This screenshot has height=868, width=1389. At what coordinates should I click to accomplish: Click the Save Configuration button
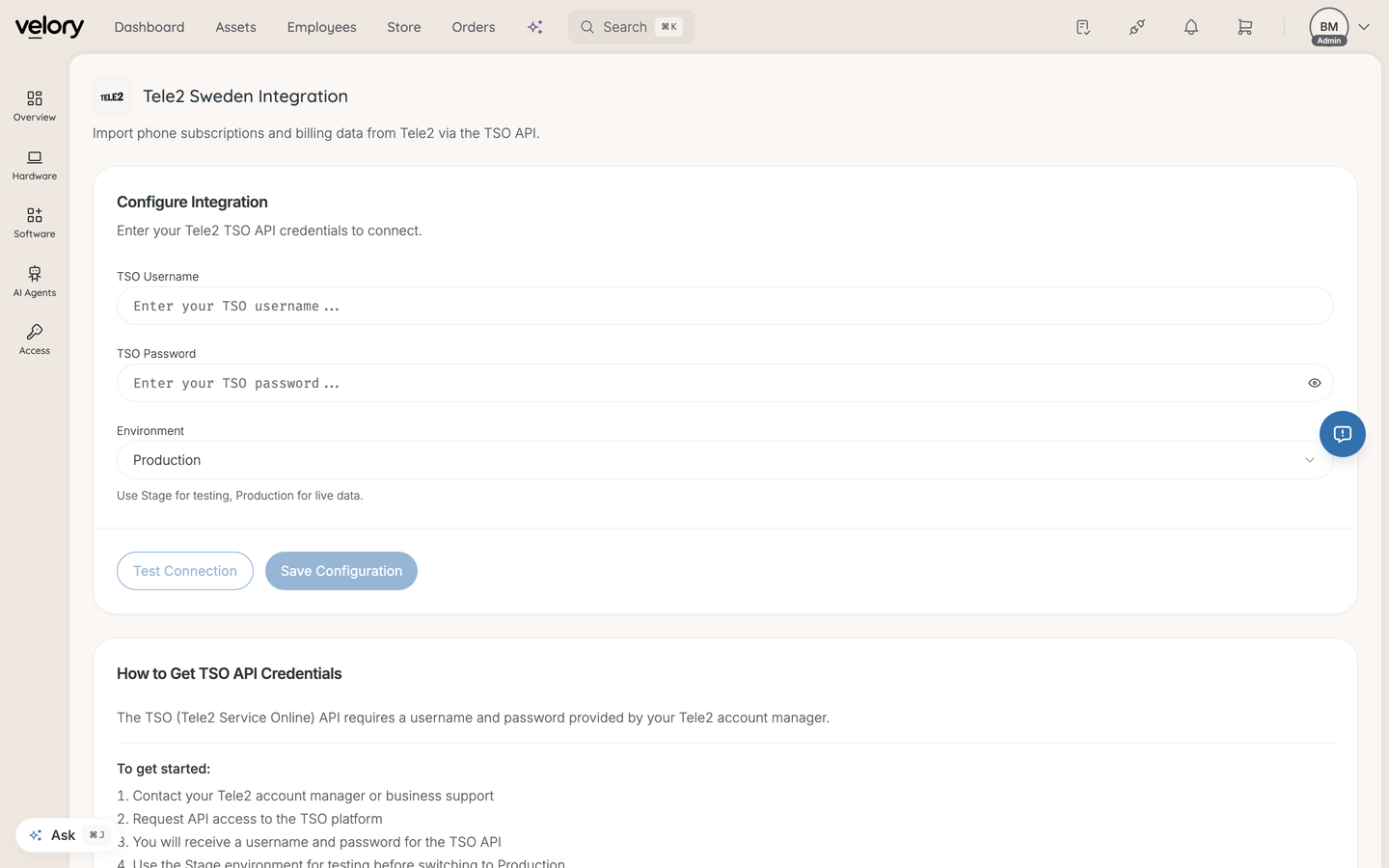[x=341, y=571]
